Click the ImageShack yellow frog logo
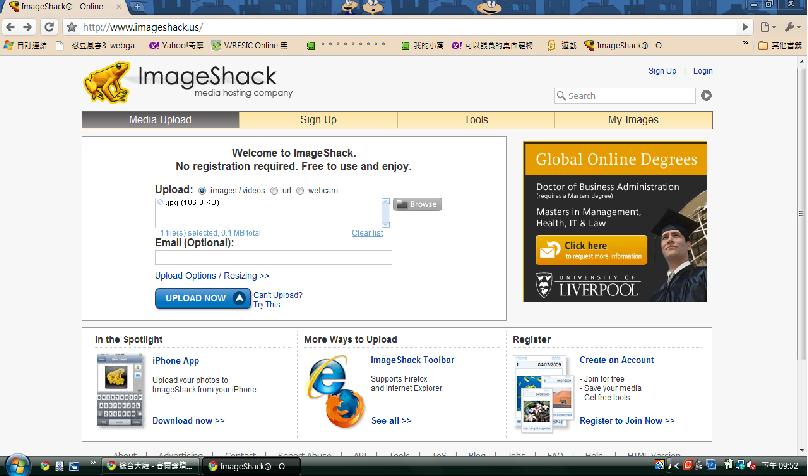Image resolution: width=808 pixels, height=476 pixels. 107,82
